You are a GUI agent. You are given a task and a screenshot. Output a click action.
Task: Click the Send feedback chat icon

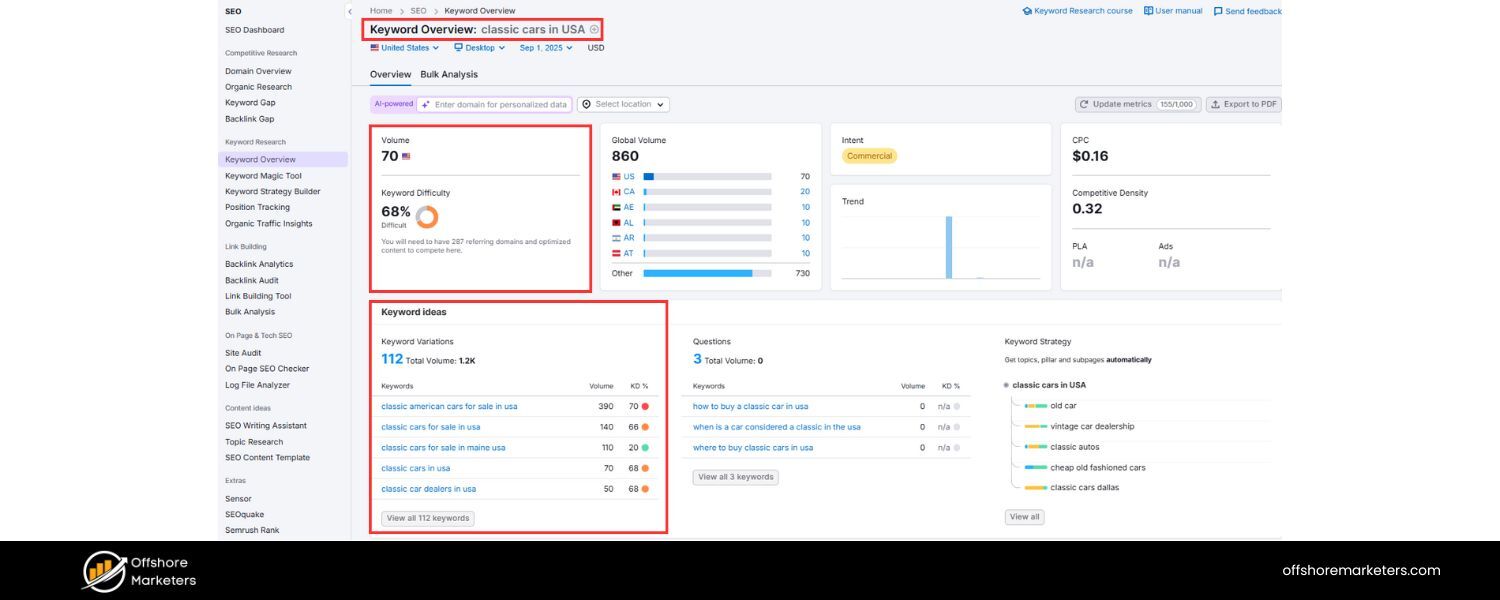click(x=1219, y=10)
